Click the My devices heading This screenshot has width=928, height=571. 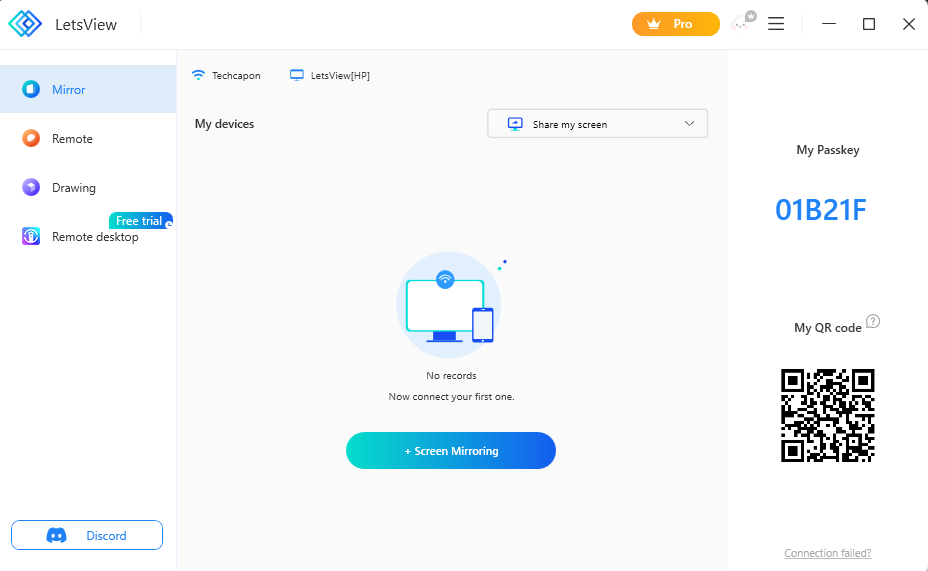click(x=224, y=124)
